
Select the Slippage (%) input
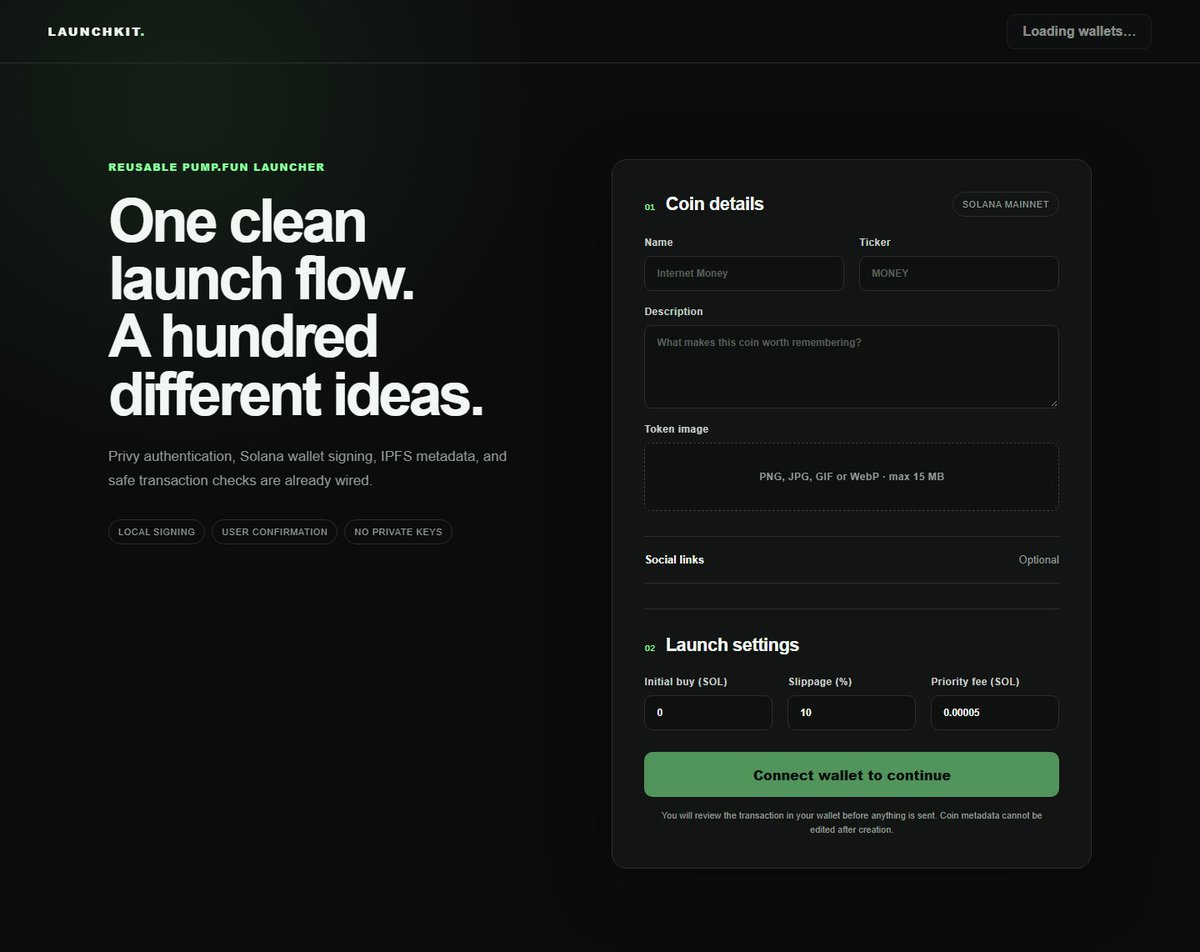(x=852, y=713)
